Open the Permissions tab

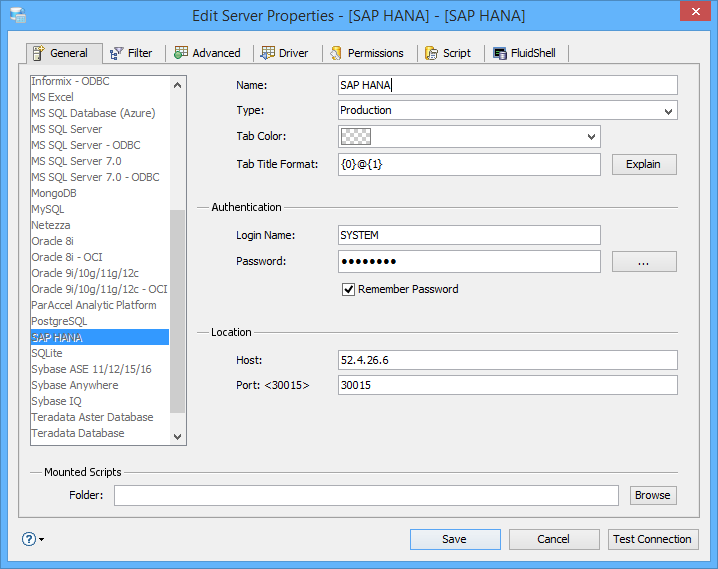click(367, 53)
